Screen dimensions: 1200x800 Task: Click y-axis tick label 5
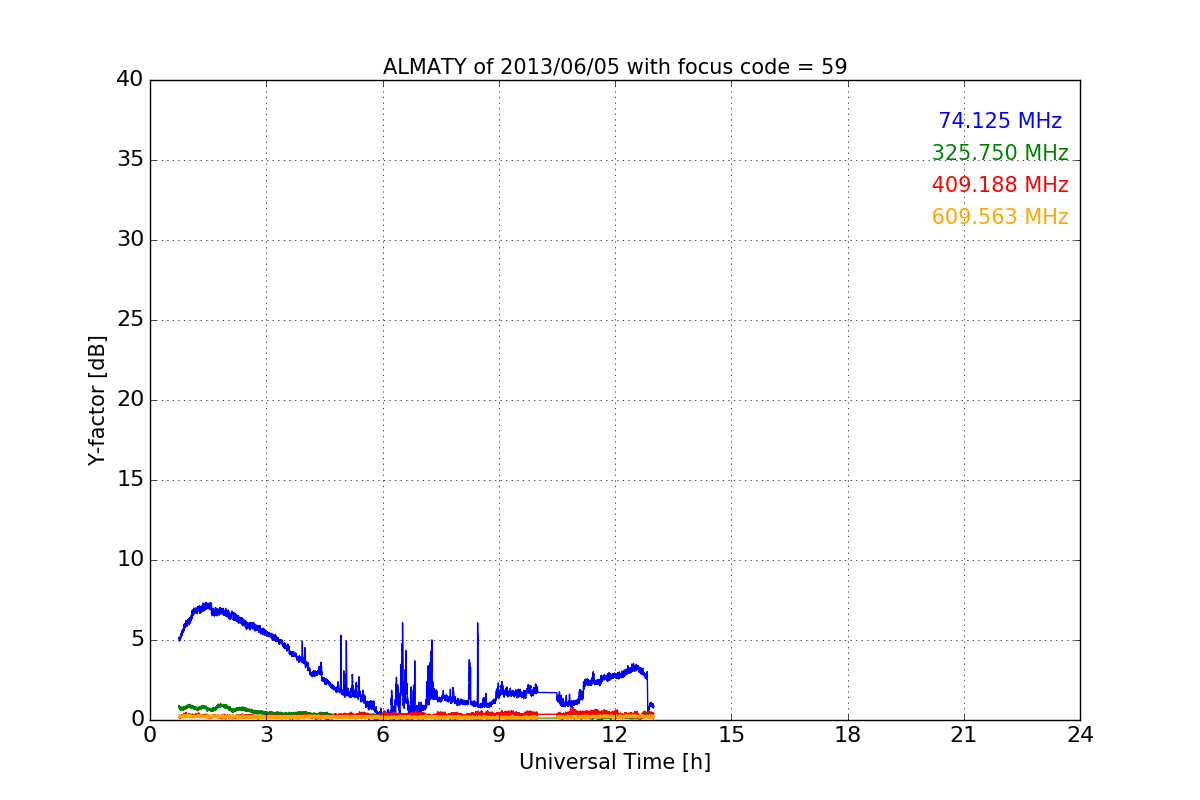pos(136,640)
